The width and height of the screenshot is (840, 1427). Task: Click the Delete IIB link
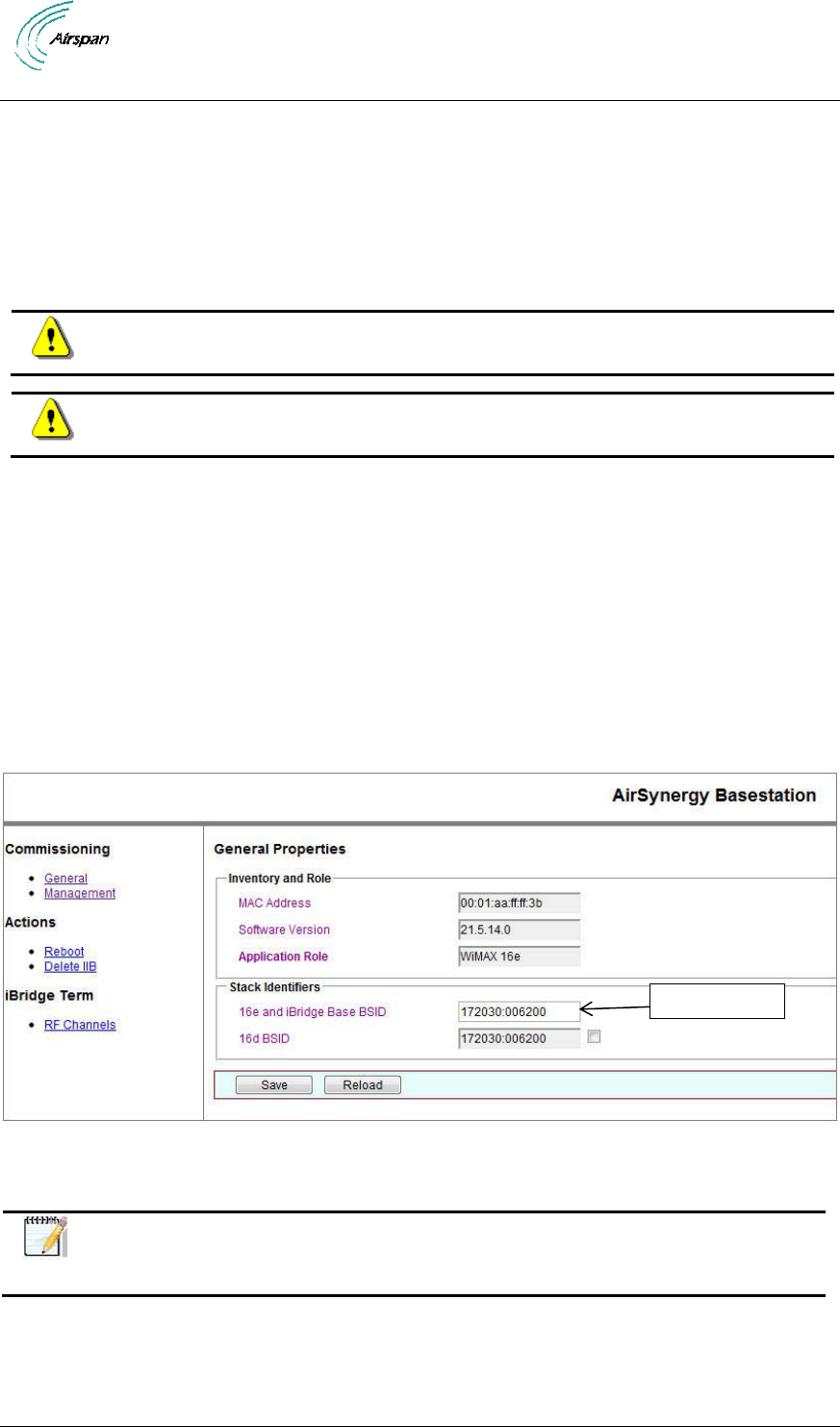[x=70, y=966]
